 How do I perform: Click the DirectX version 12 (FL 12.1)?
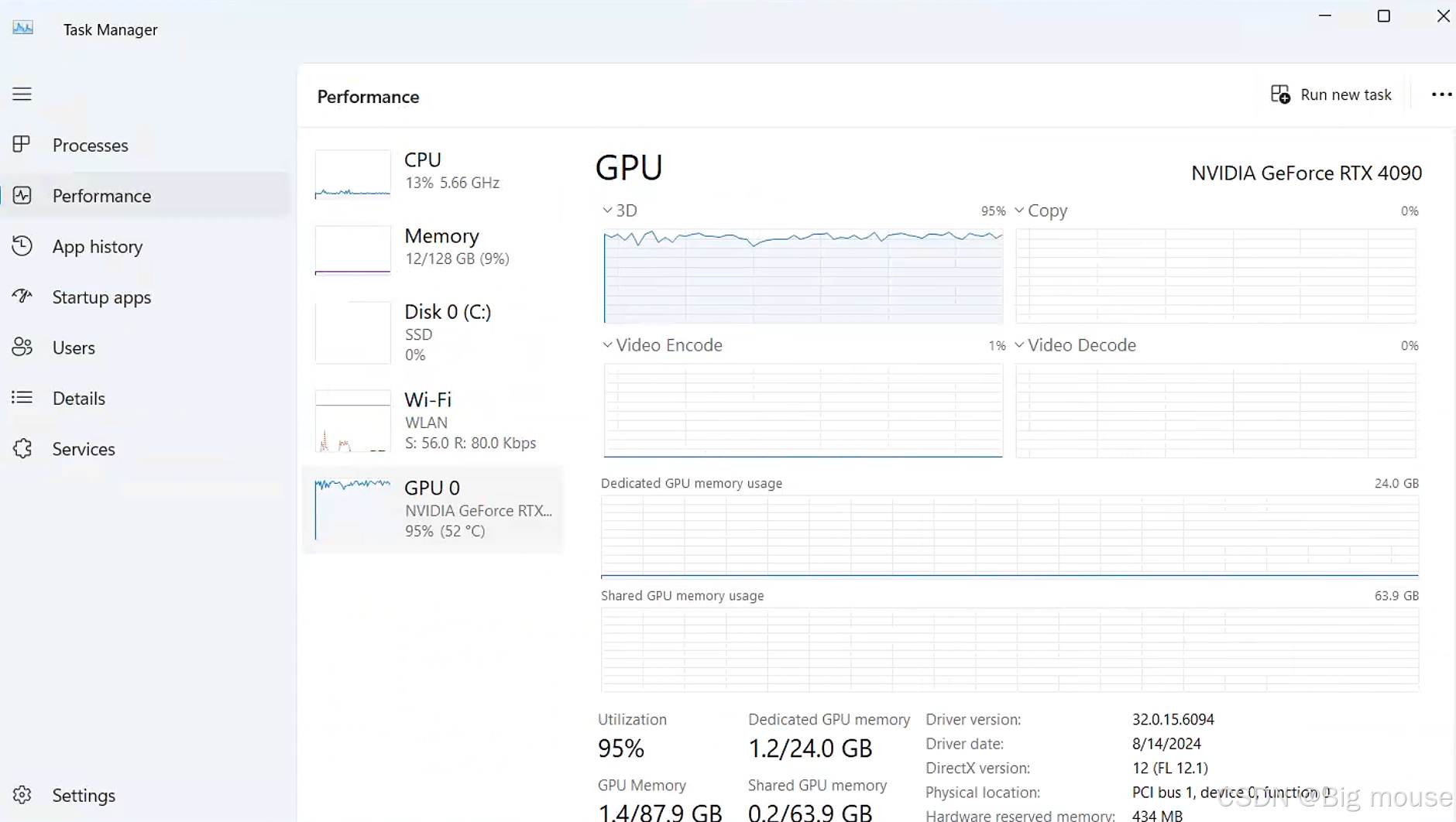(1170, 768)
